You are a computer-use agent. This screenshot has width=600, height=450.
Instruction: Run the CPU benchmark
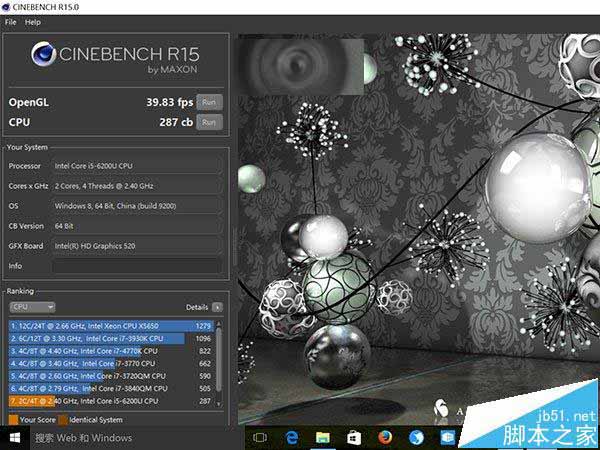(209, 122)
